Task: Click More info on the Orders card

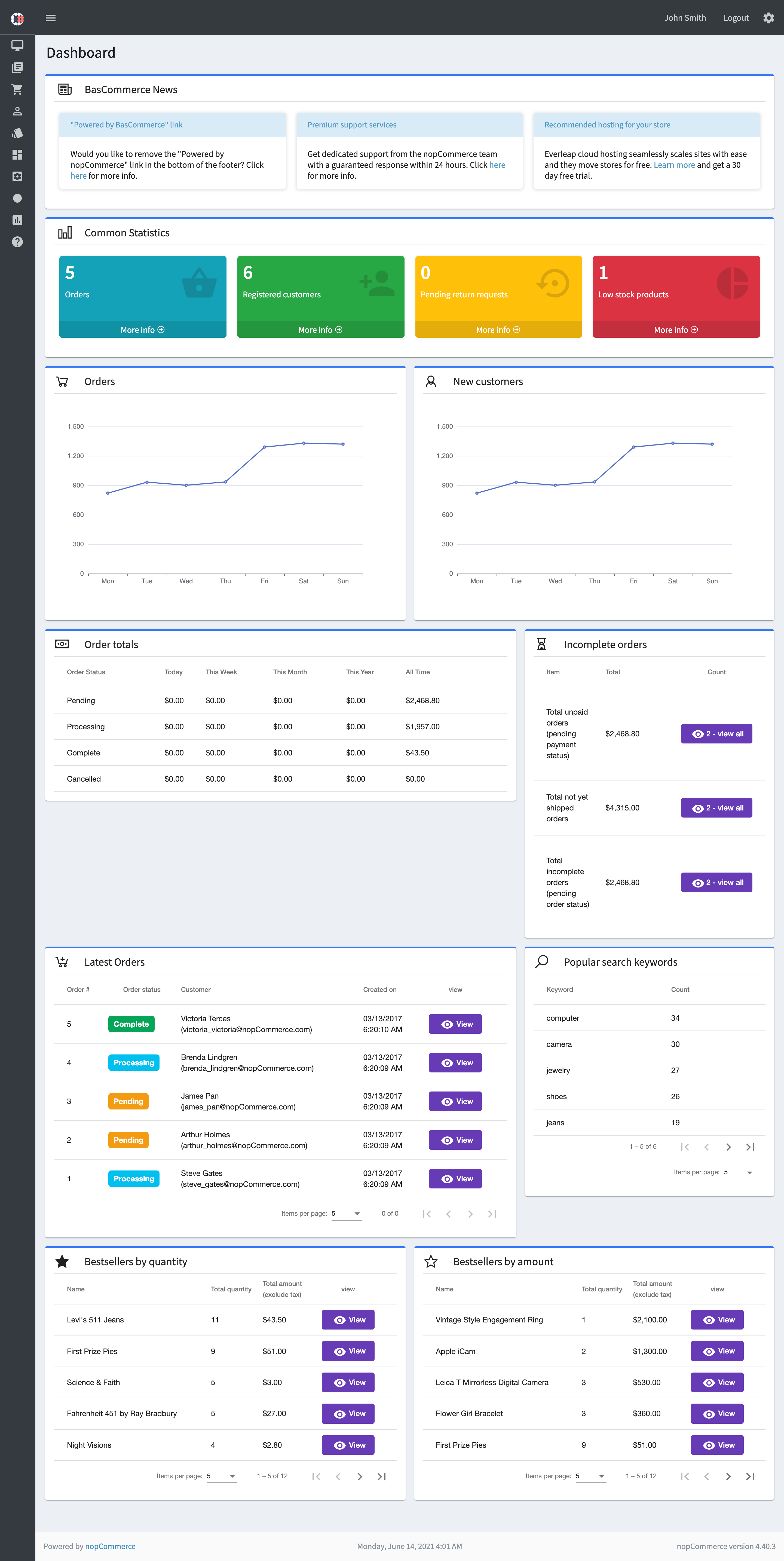Action: (142, 330)
